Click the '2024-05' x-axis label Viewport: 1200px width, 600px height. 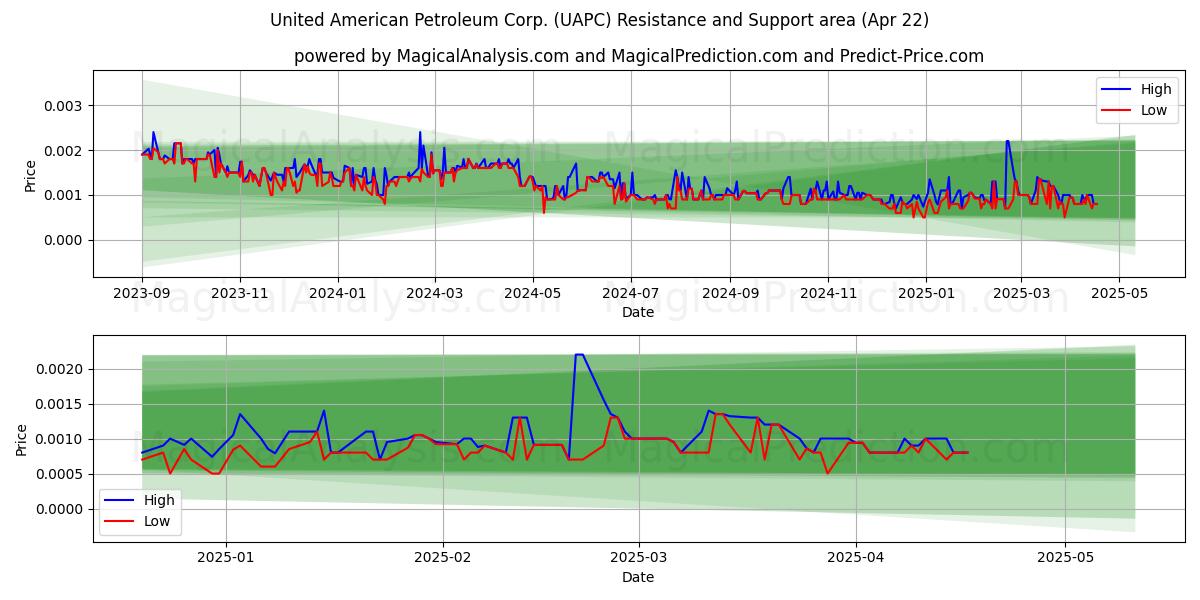click(x=533, y=294)
